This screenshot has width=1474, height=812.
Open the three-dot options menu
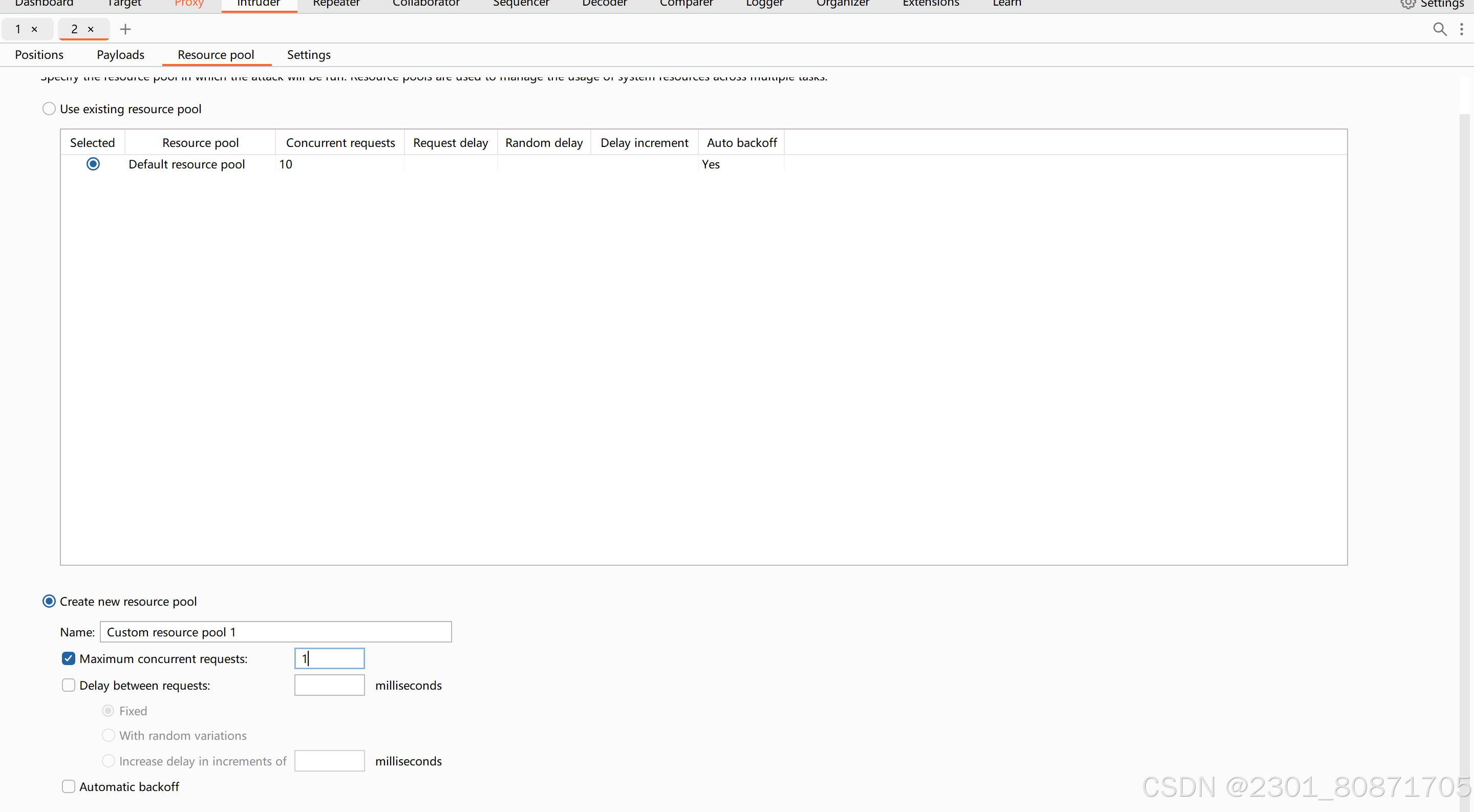pyautogui.click(x=1461, y=29)
